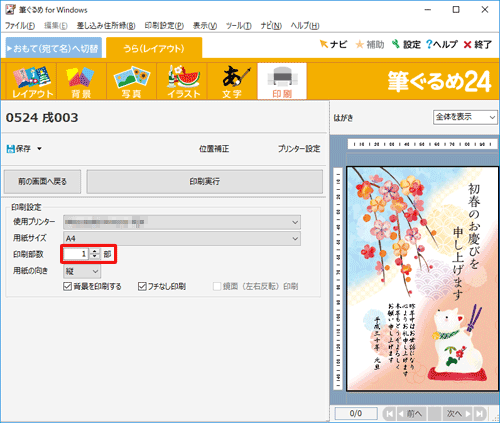Click the ナビ arrow icon button
This screenshot has width=500, height=423.
pyautogui.click(x=323, y=44)
